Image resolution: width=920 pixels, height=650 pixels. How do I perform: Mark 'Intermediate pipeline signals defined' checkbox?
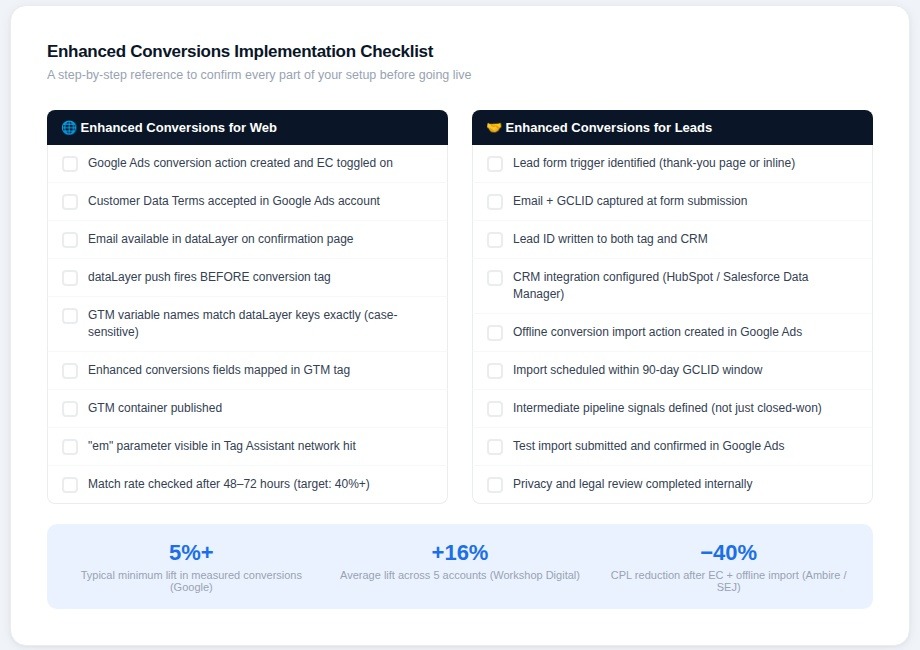(495, 409)
